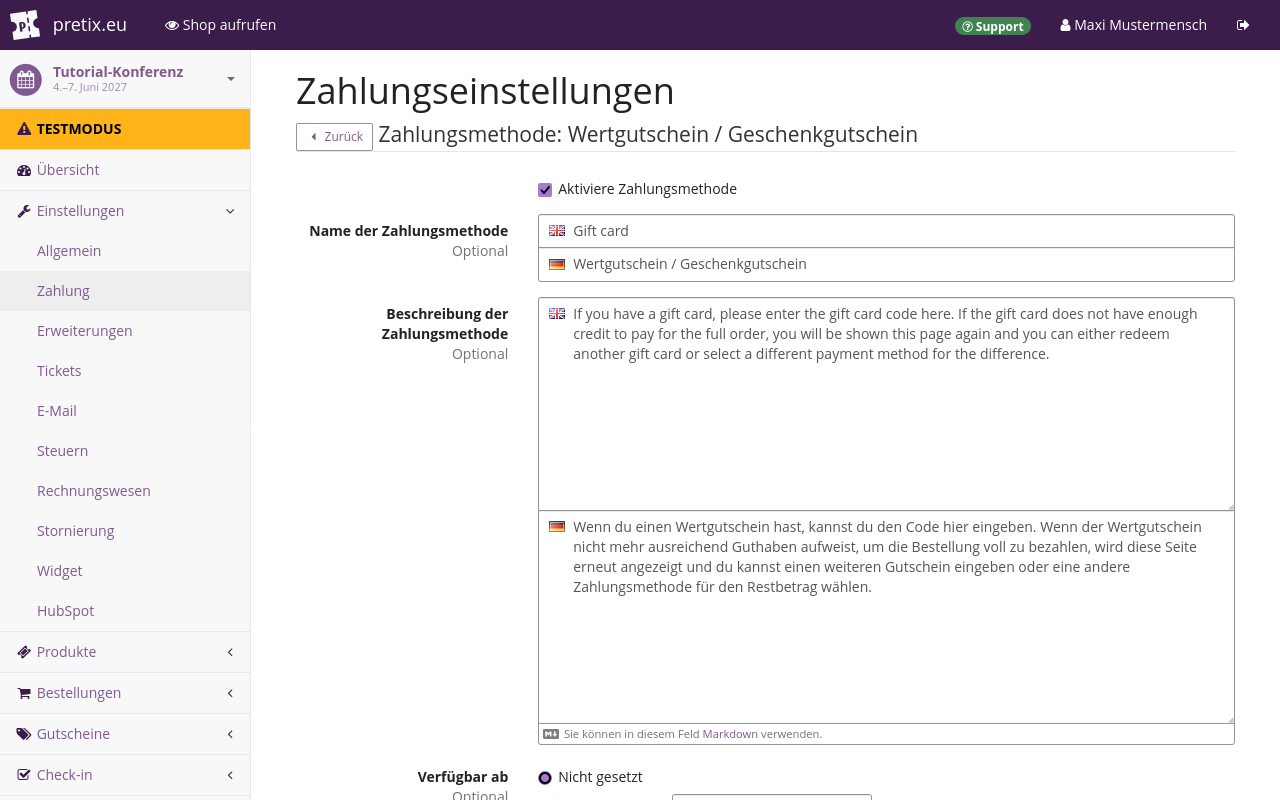1280x800 pixels.
Task: Click the Zurück button
Action: tap(334, 137)
